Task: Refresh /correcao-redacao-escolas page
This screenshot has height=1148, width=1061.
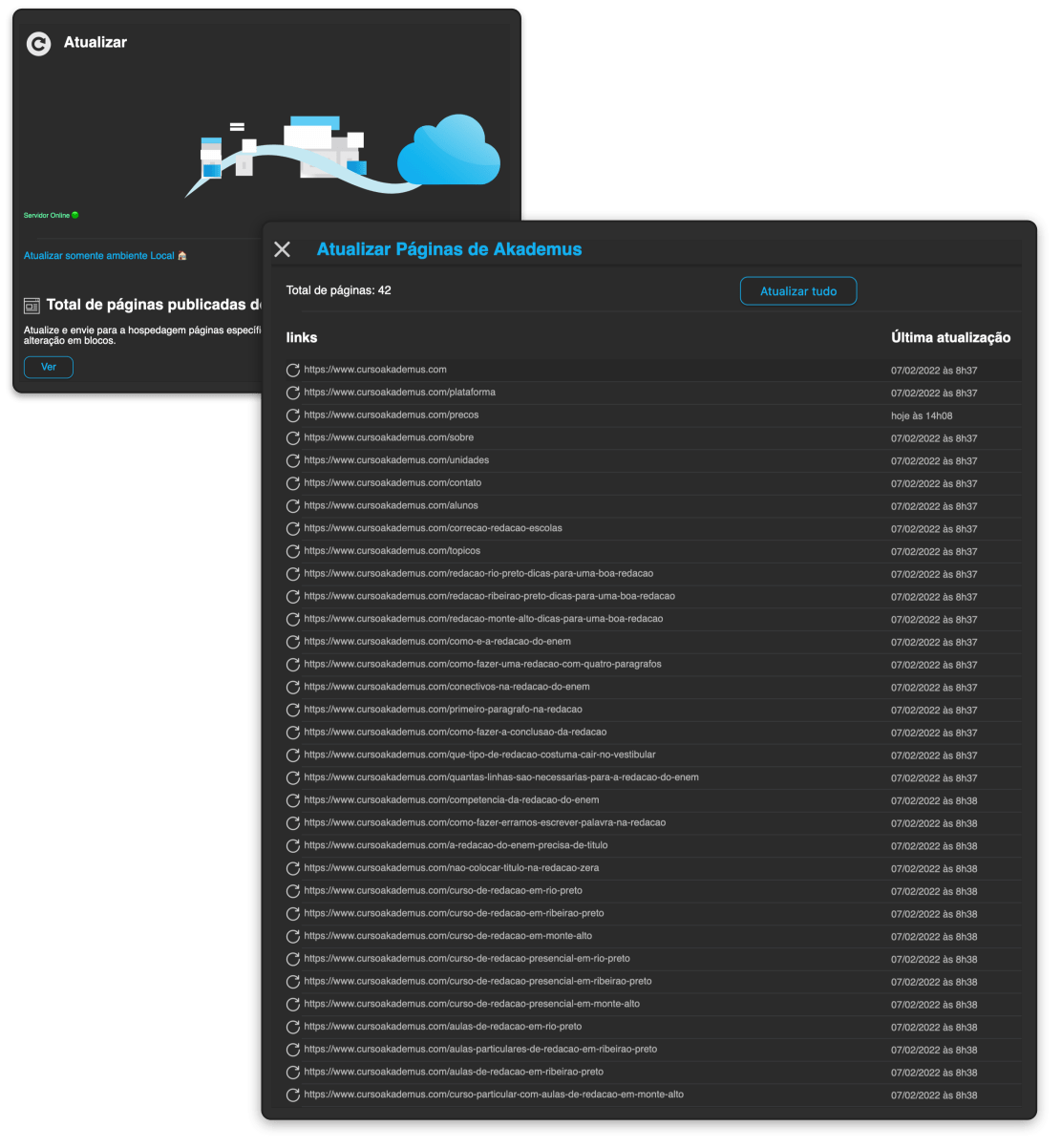Action: (293, 528)
